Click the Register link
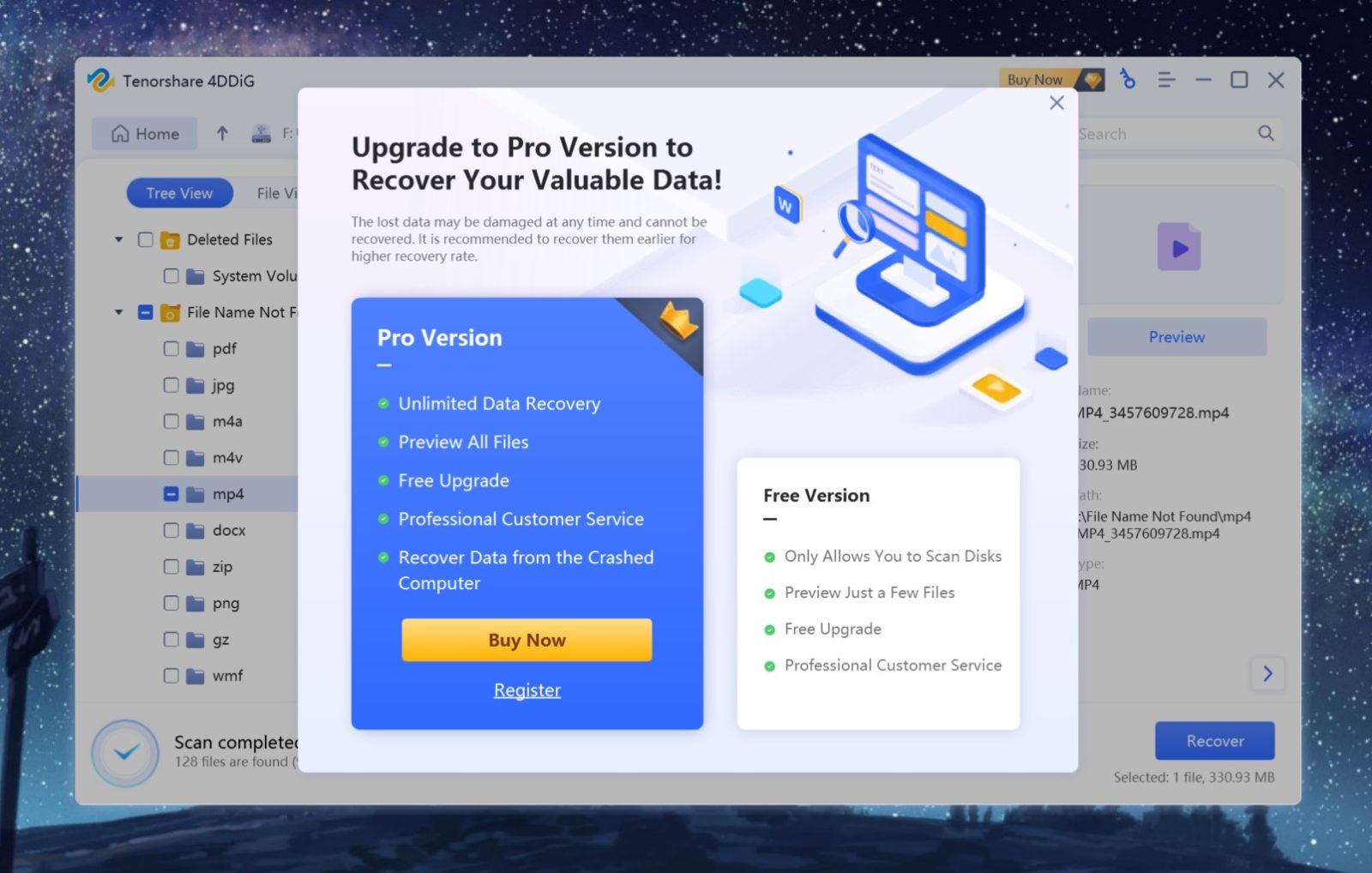1372x873 pixels. [x=527, y=689]
